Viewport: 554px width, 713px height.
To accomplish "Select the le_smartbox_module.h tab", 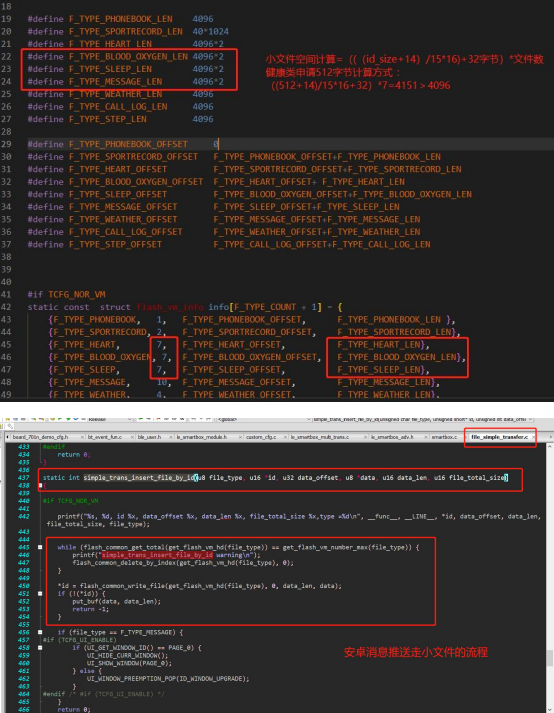I will coord(201,437).
